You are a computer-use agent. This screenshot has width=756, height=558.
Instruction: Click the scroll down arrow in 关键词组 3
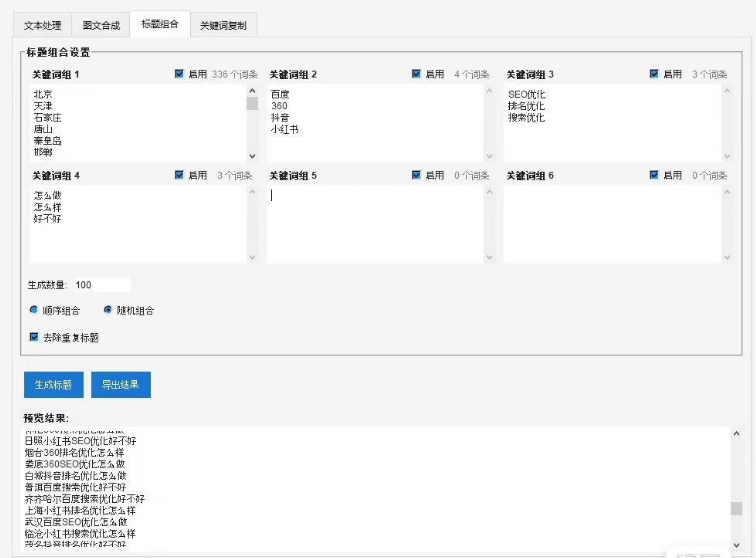tap(727, 156)
